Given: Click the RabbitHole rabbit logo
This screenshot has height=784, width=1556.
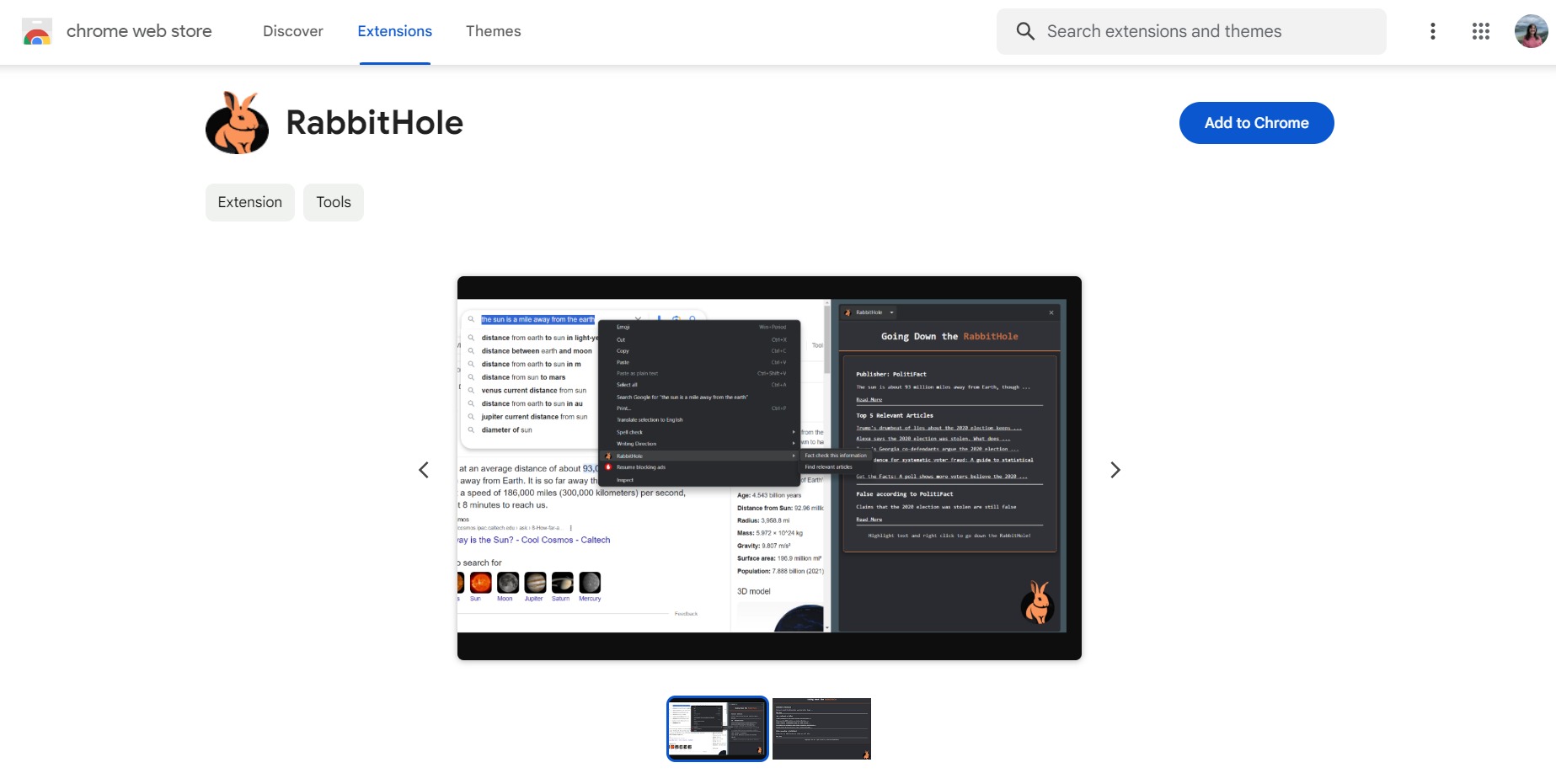Looking at the screenshot, I should point(237,122).
